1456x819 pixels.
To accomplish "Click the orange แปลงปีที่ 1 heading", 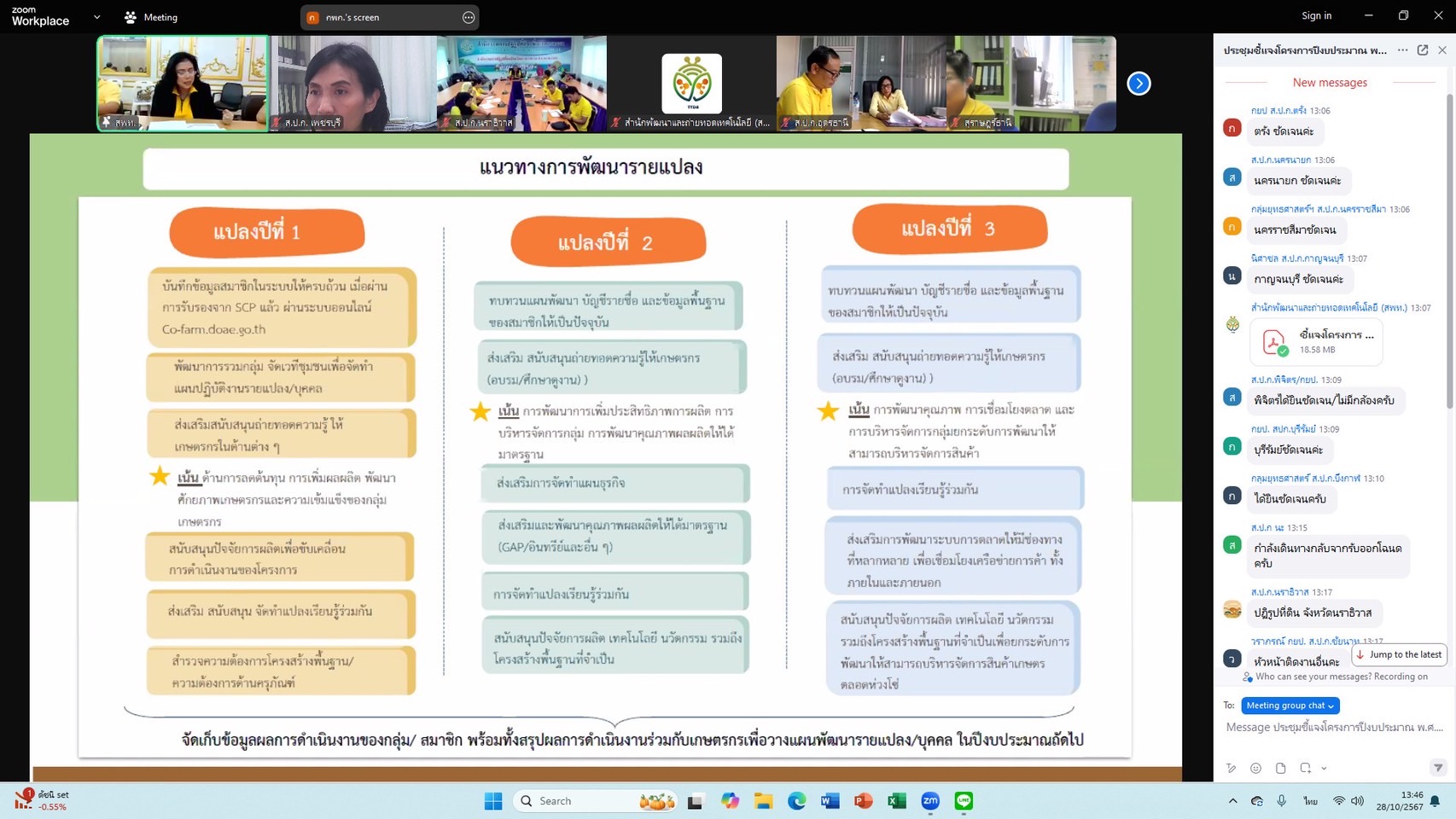I will [267, 232].
